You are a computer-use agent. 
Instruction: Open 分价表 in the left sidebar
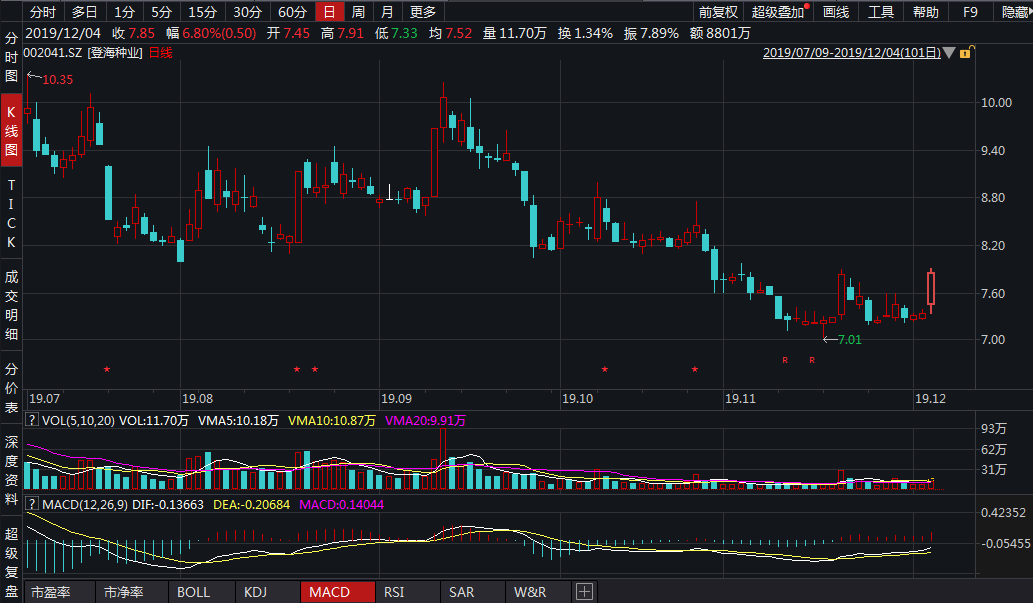(11, 388)
